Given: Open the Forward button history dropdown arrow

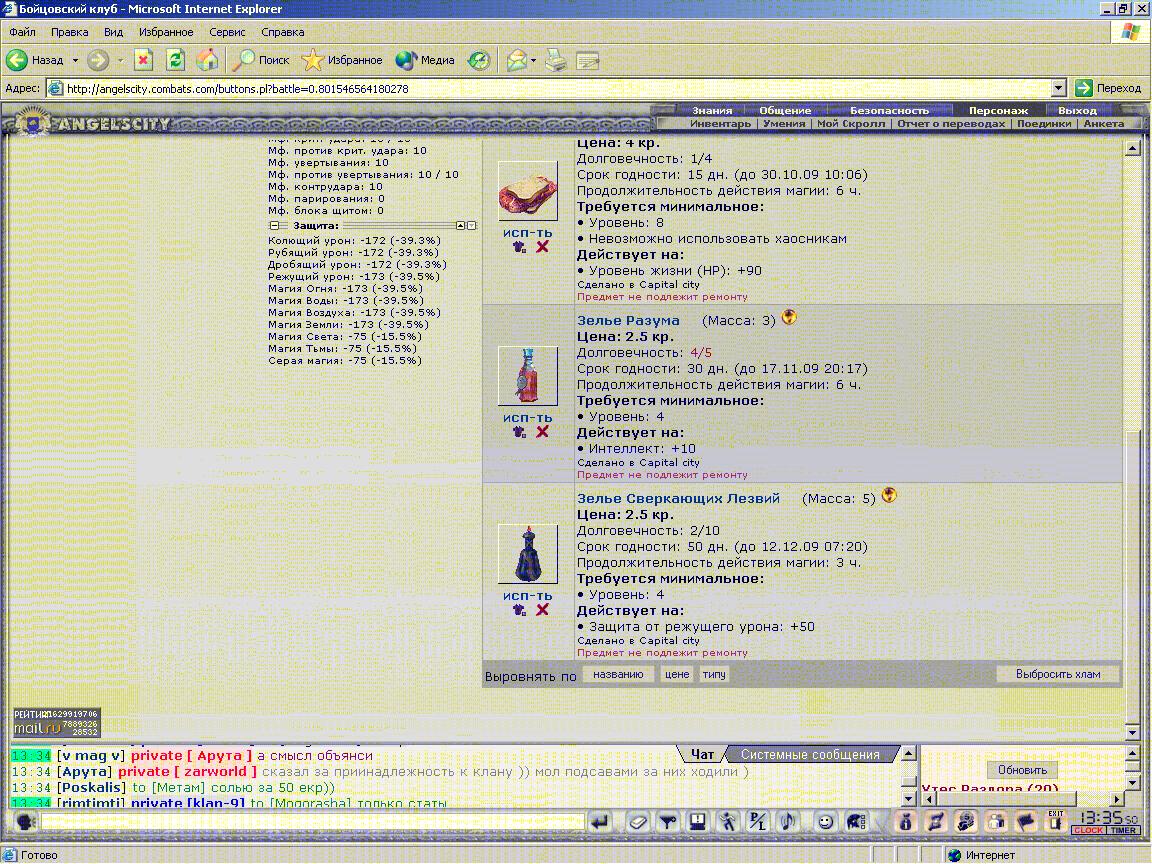Looking at the screenshot, I should (x=120, y=60).
